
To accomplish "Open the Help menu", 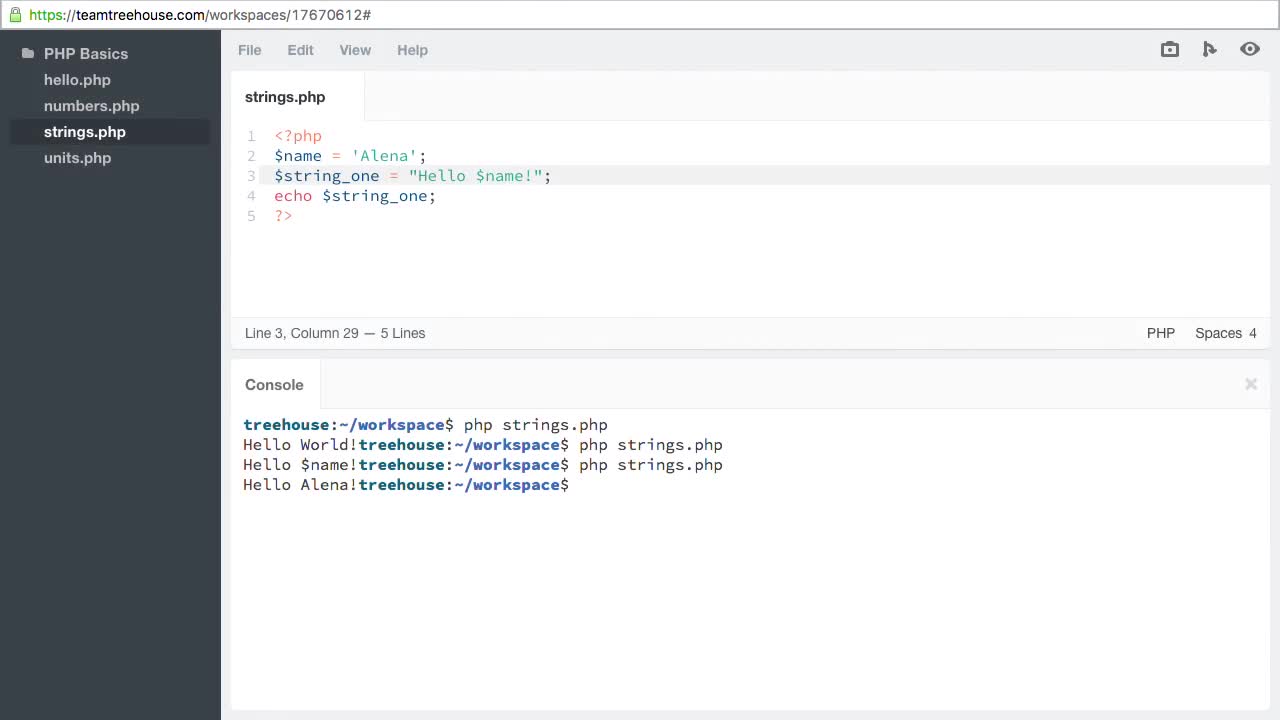I will point(412,50).
